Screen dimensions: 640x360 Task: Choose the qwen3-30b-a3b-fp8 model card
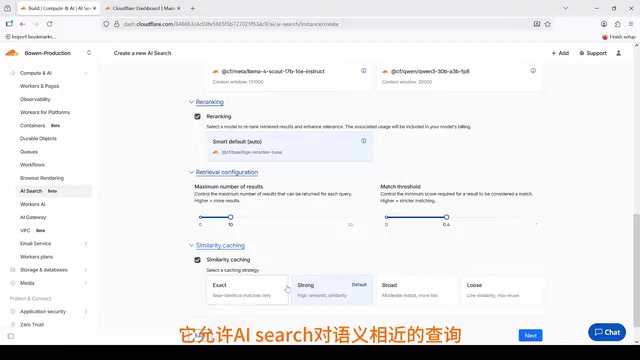click(x=459, y=76)
